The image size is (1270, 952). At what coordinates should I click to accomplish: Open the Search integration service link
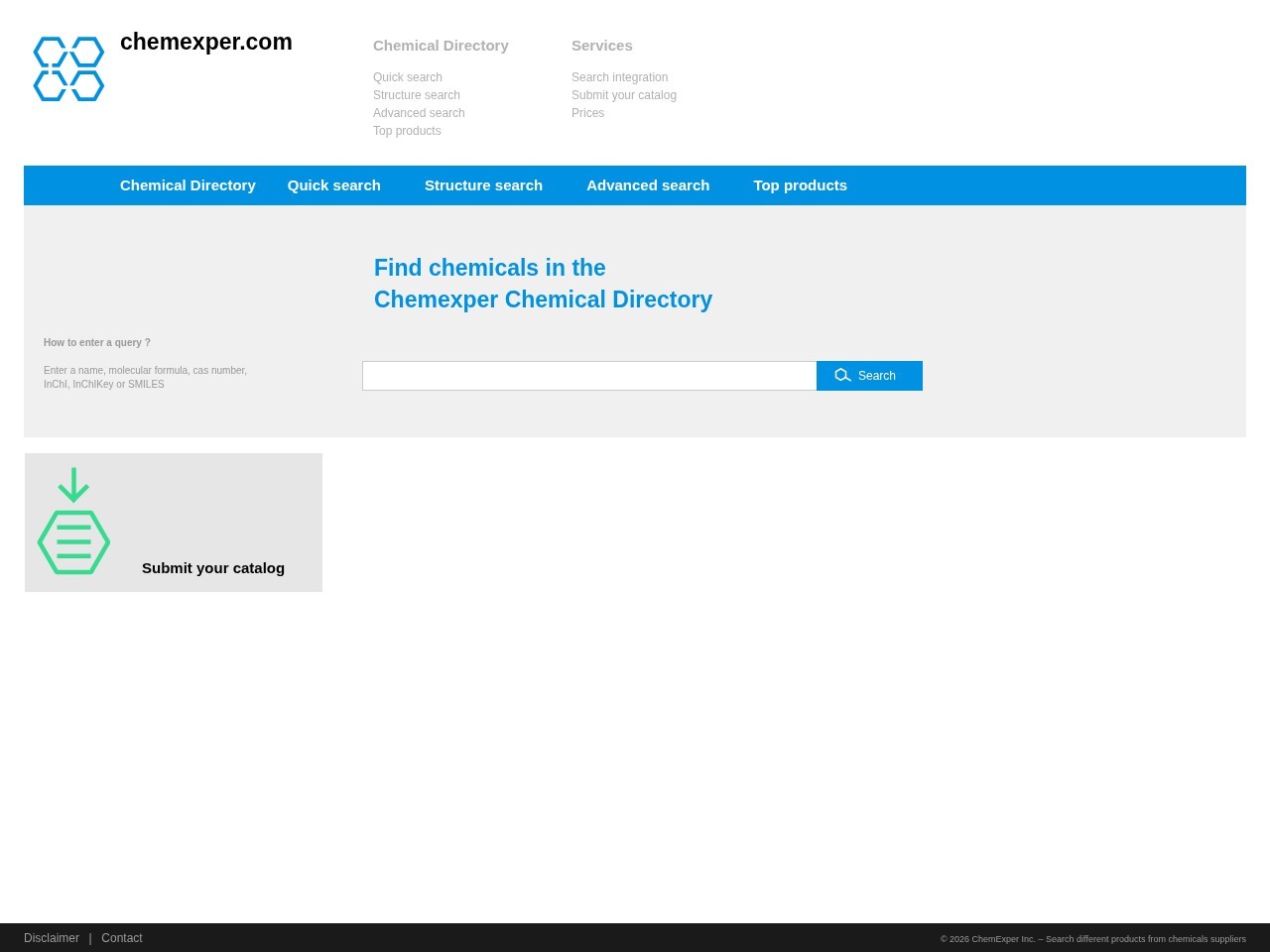(x=619, y=77)
